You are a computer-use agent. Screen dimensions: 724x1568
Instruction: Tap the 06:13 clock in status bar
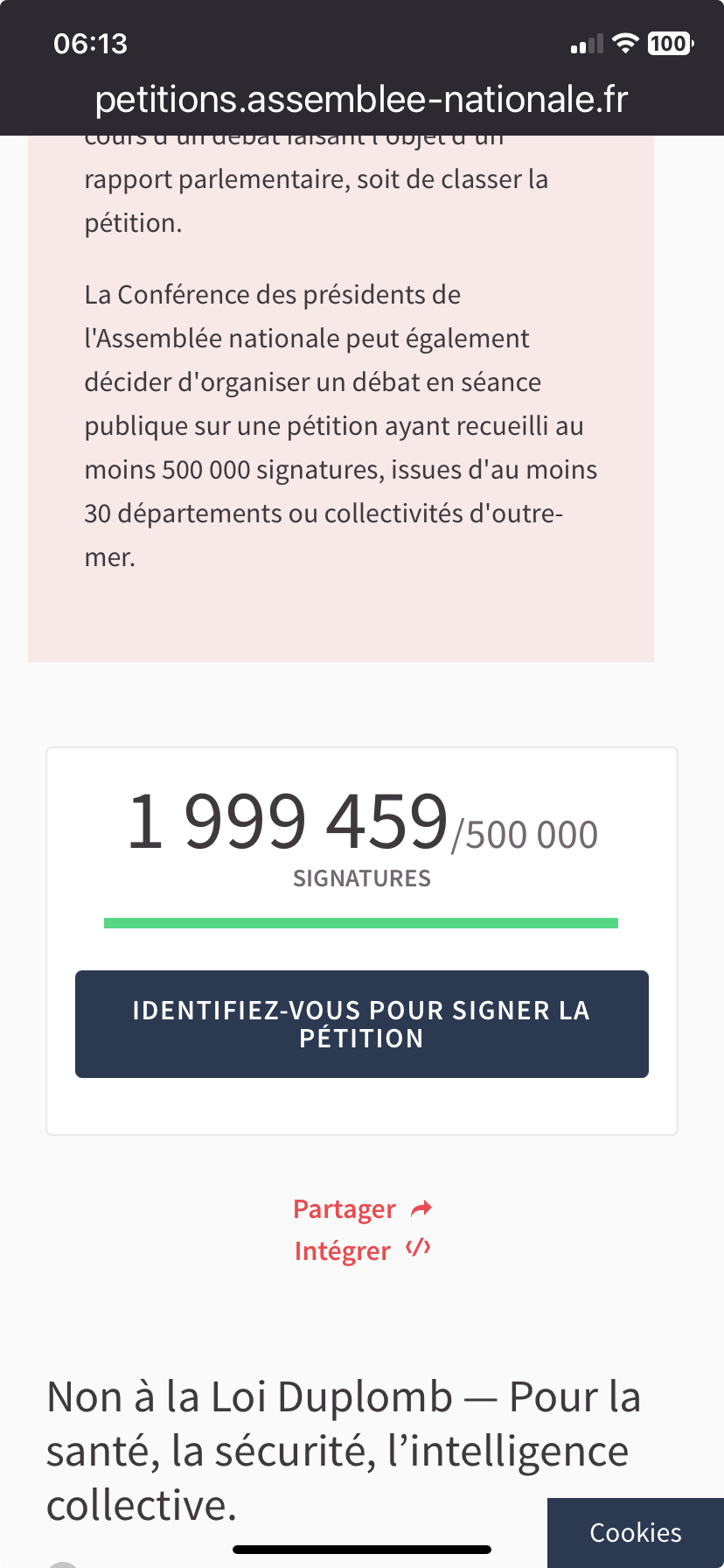(x=90, y=44)
